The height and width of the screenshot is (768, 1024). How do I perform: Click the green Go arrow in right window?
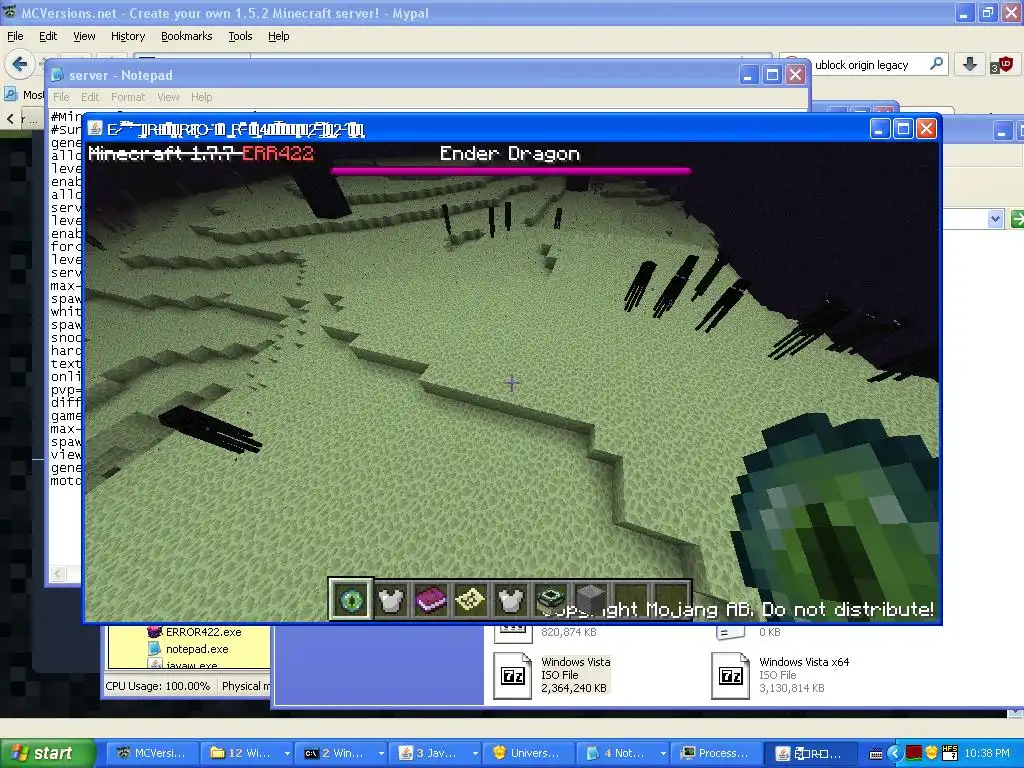tap(1017, 219)
